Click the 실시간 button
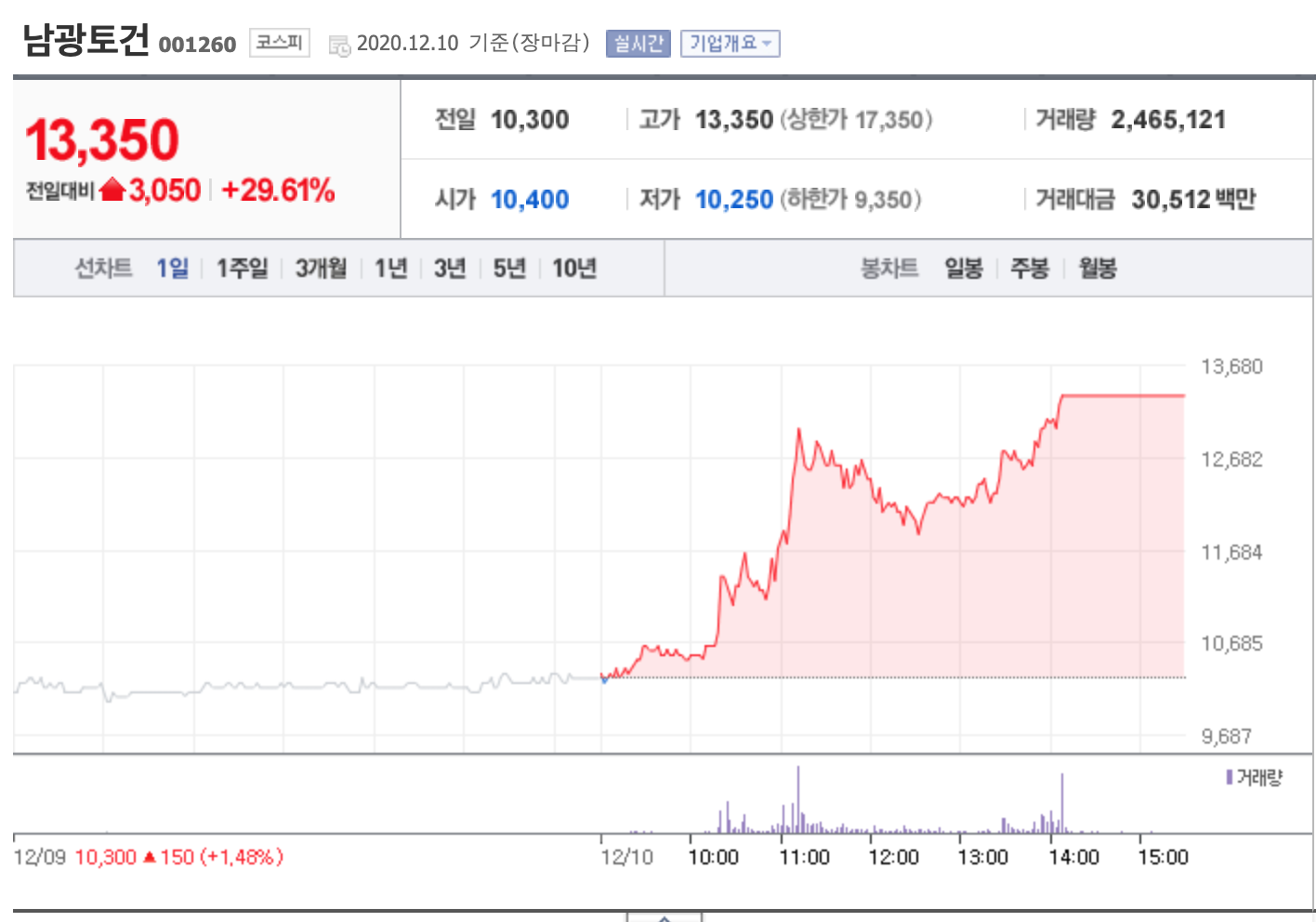This screenshot has width=1316, height=922. [x=638, y=44]
